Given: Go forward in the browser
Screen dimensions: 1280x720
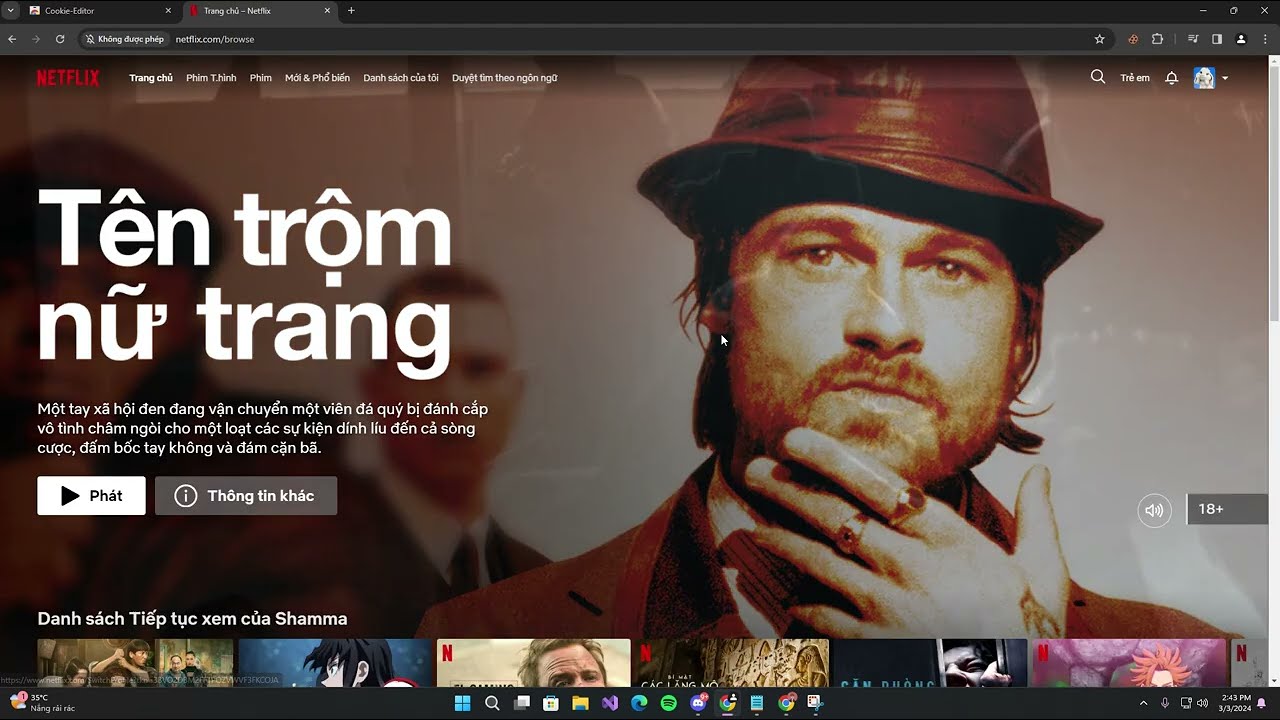Looking at the screenshot, I should pos(36,39).
